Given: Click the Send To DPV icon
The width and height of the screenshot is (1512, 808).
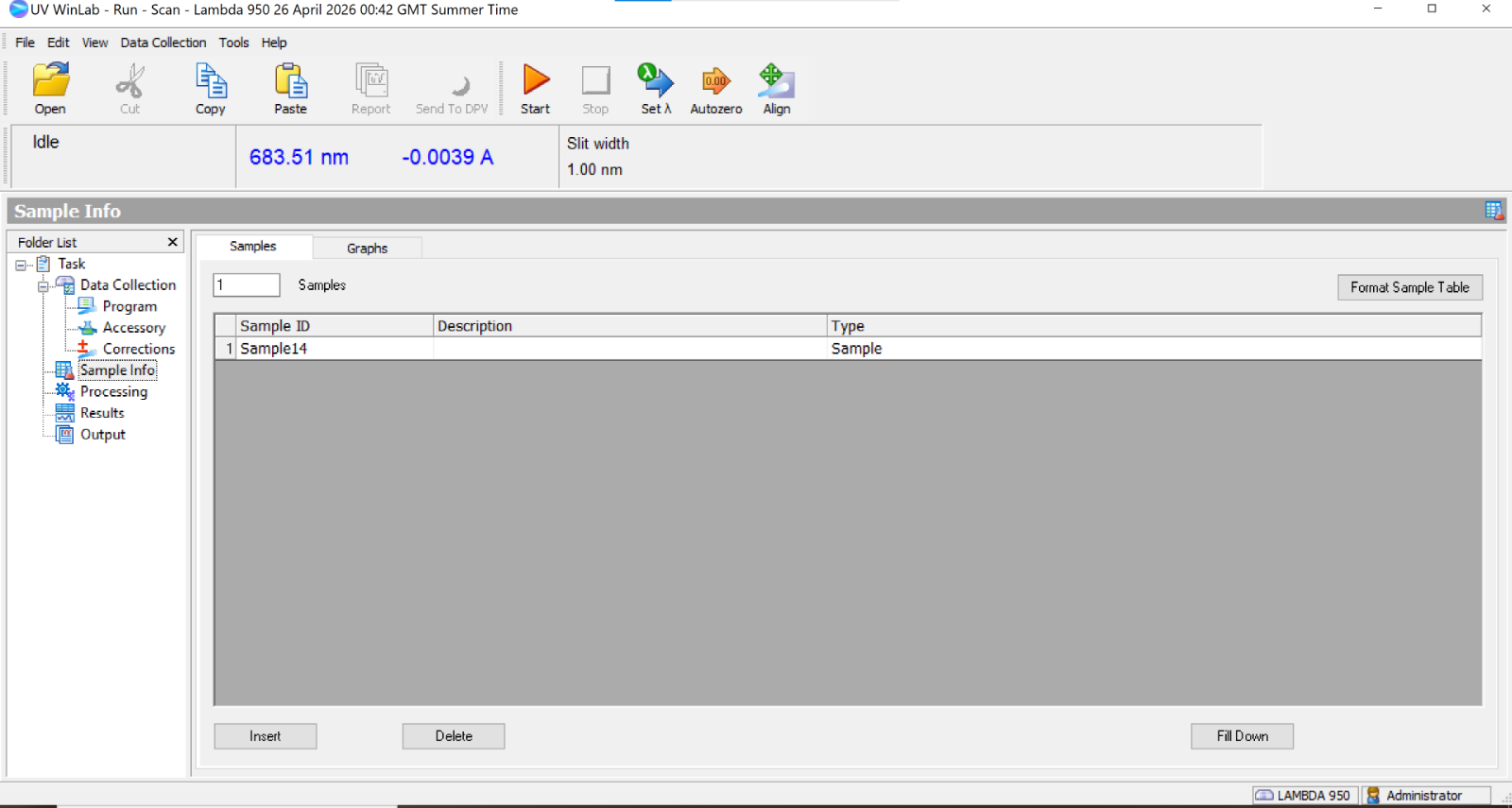Looking at the screenshot, I should (460, 84).
